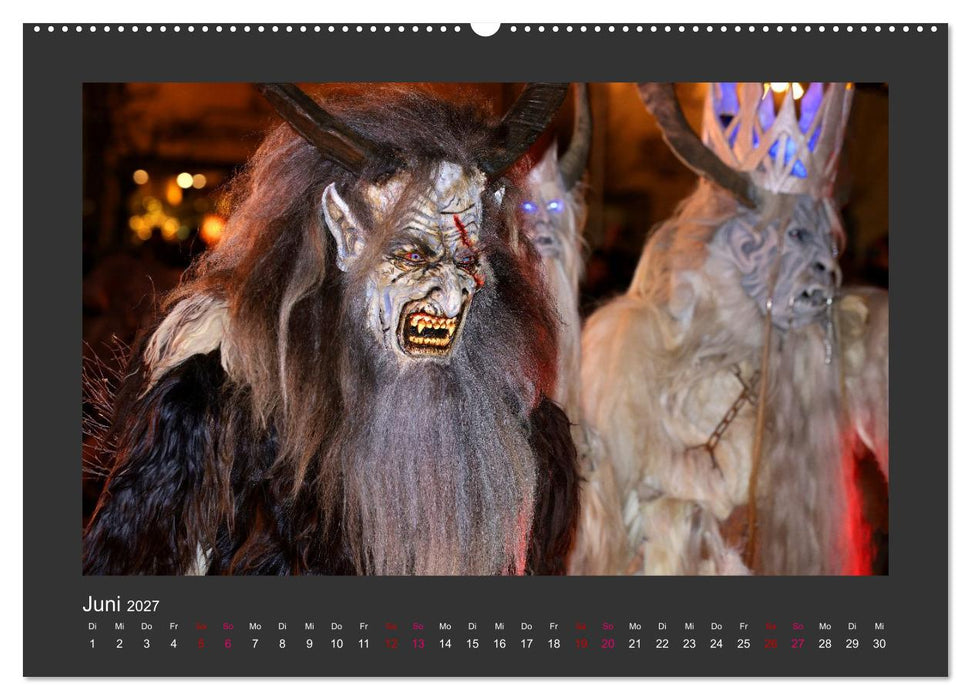Click the month title "Juni"
Screen dimensions: 971x700
102,604
